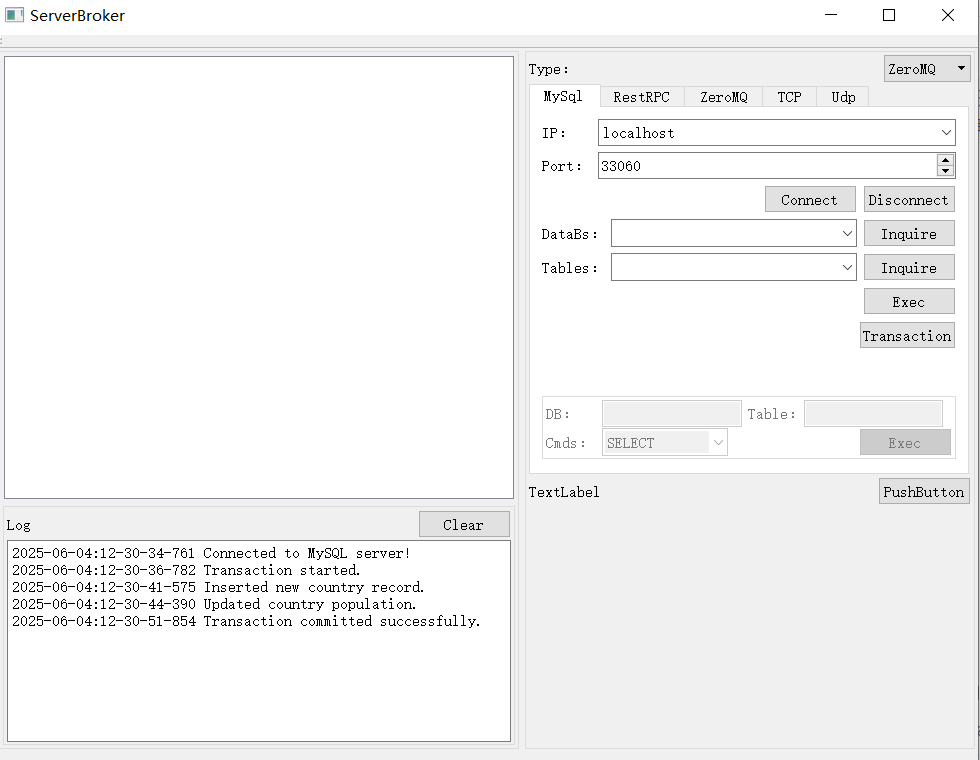Open the ZeroMQ tab

point(723,97)
